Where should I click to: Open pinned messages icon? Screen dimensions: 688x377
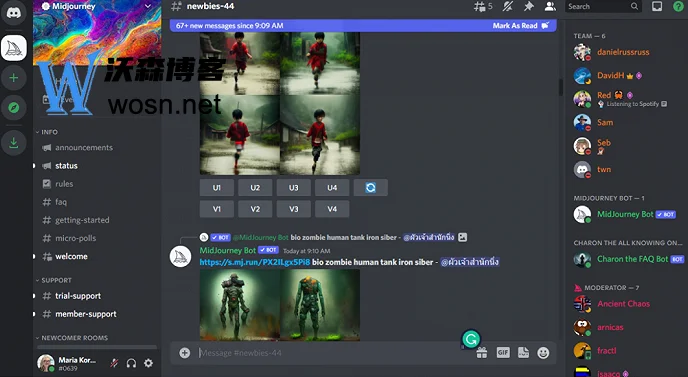pos(529,6)
